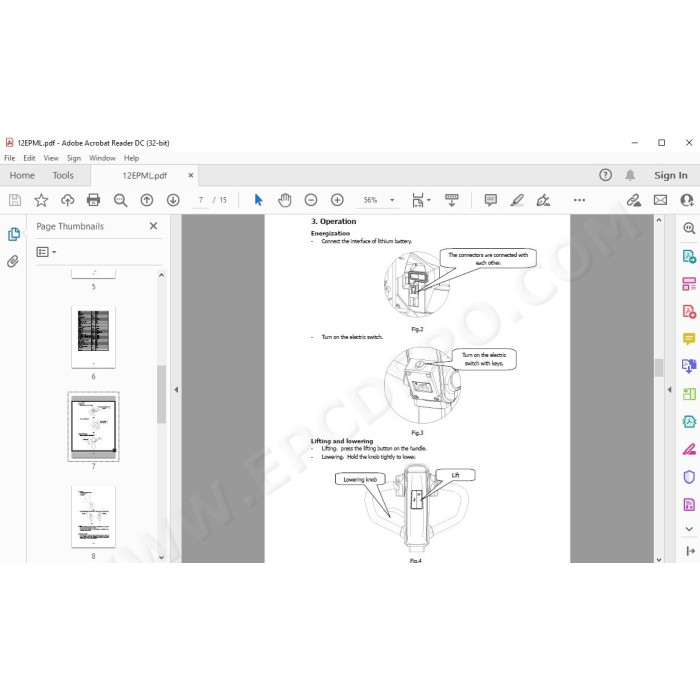Go to previous page arrow
This screenshot has width=700, height=700.
coord(146,200)
